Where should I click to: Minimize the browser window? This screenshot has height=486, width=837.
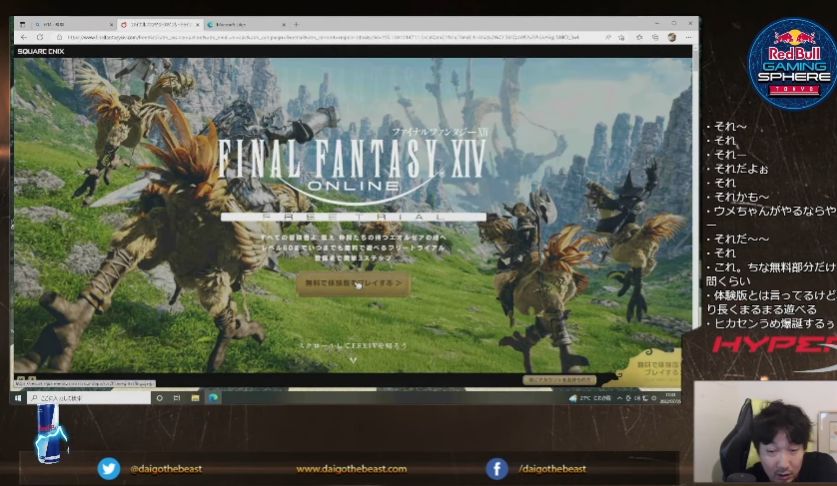pyautogui.click(x=657, y=23)
